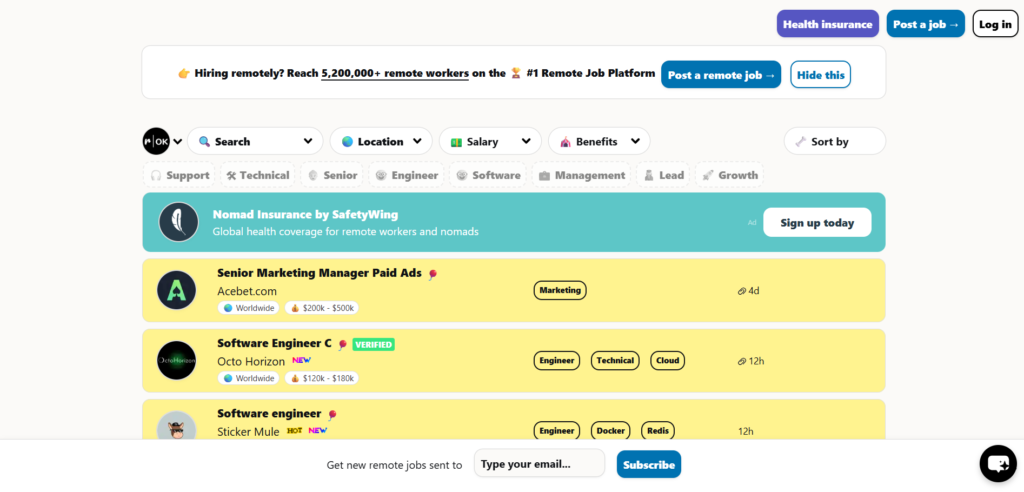Toggle the Senior tag filter

pos(332,175)
